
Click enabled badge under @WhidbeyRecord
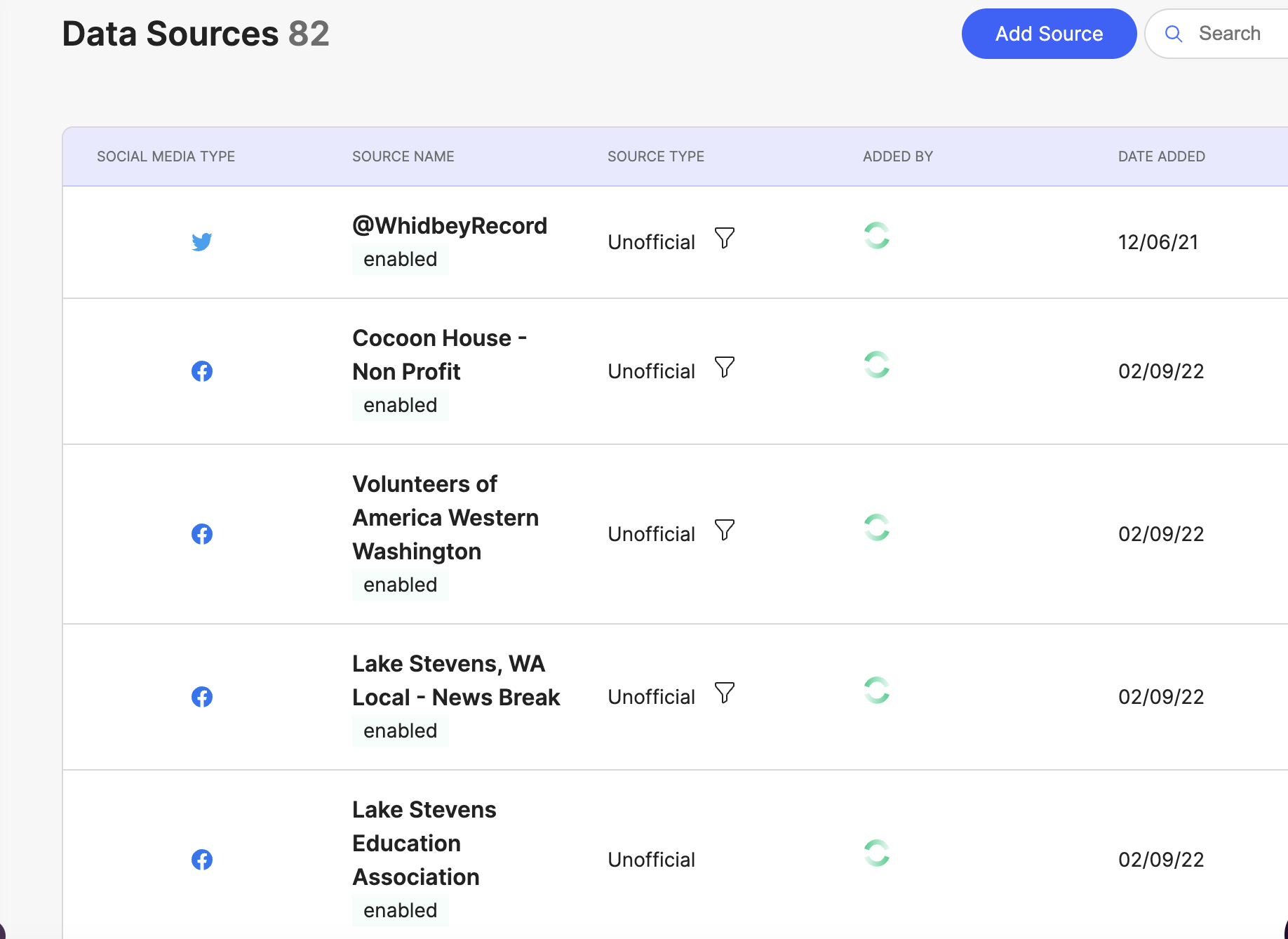401,259
